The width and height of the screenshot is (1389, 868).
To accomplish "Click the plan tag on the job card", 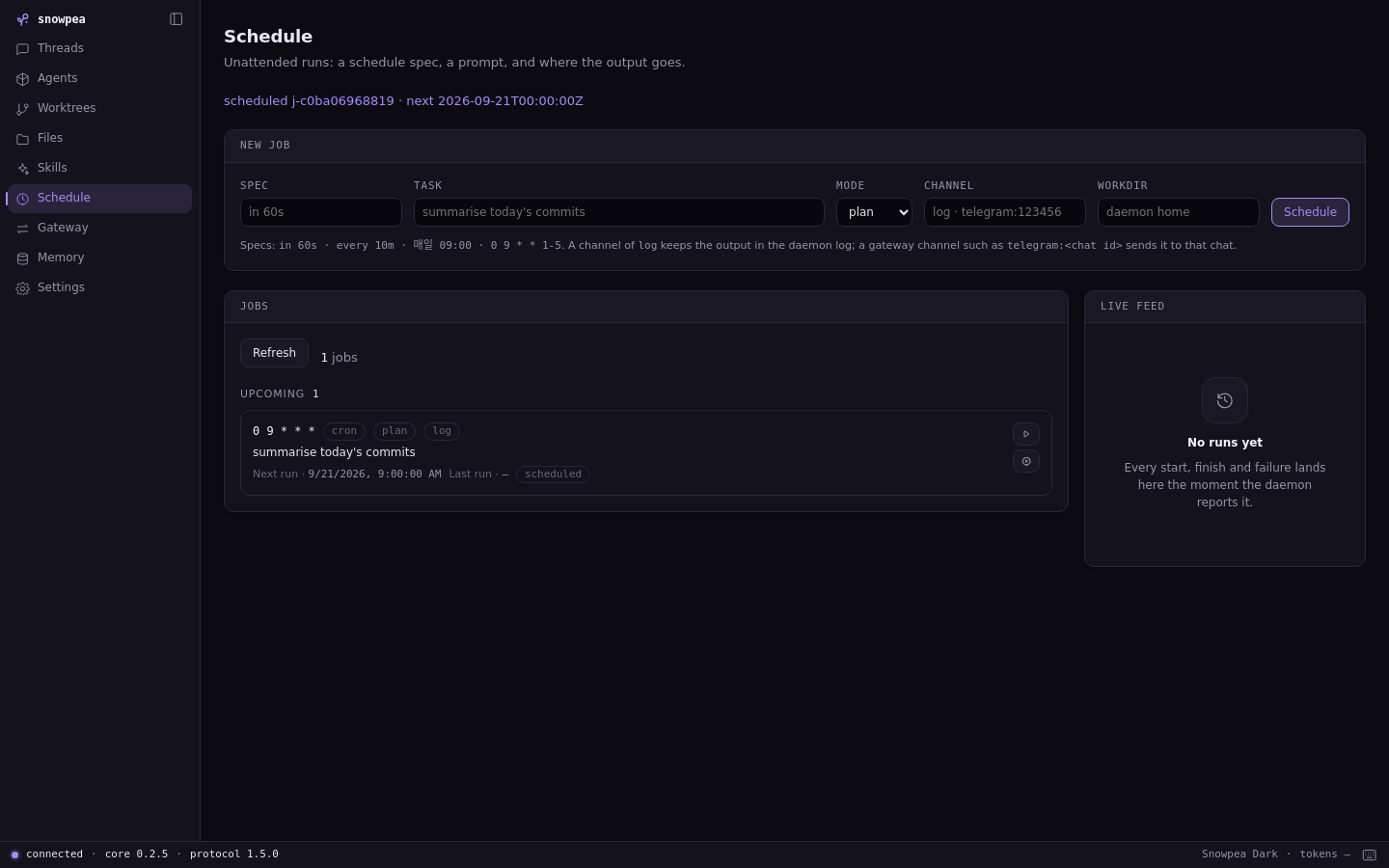I will click(395, 431).
